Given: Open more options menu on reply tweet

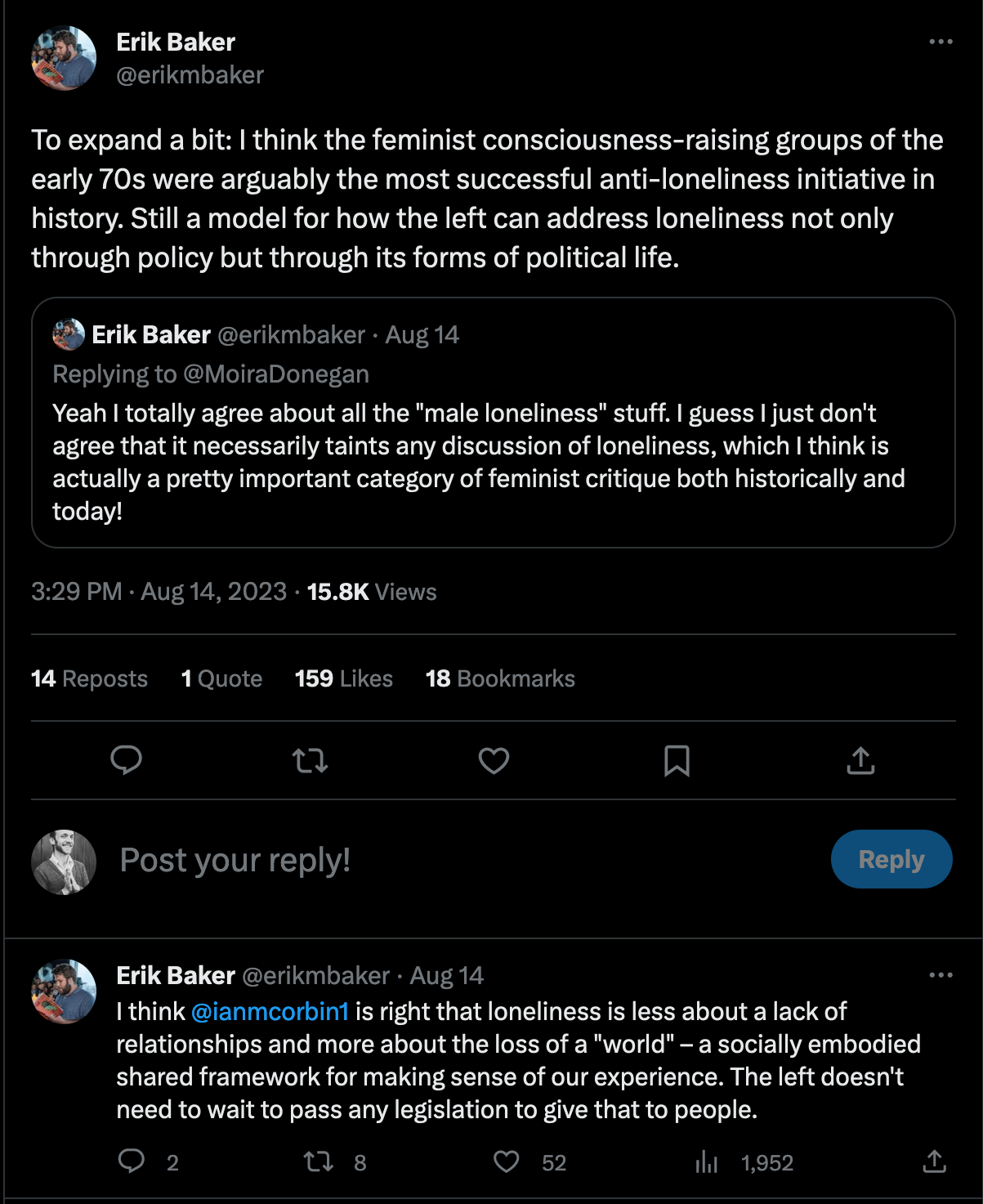Looking at the screenshot, I should 941,975.
